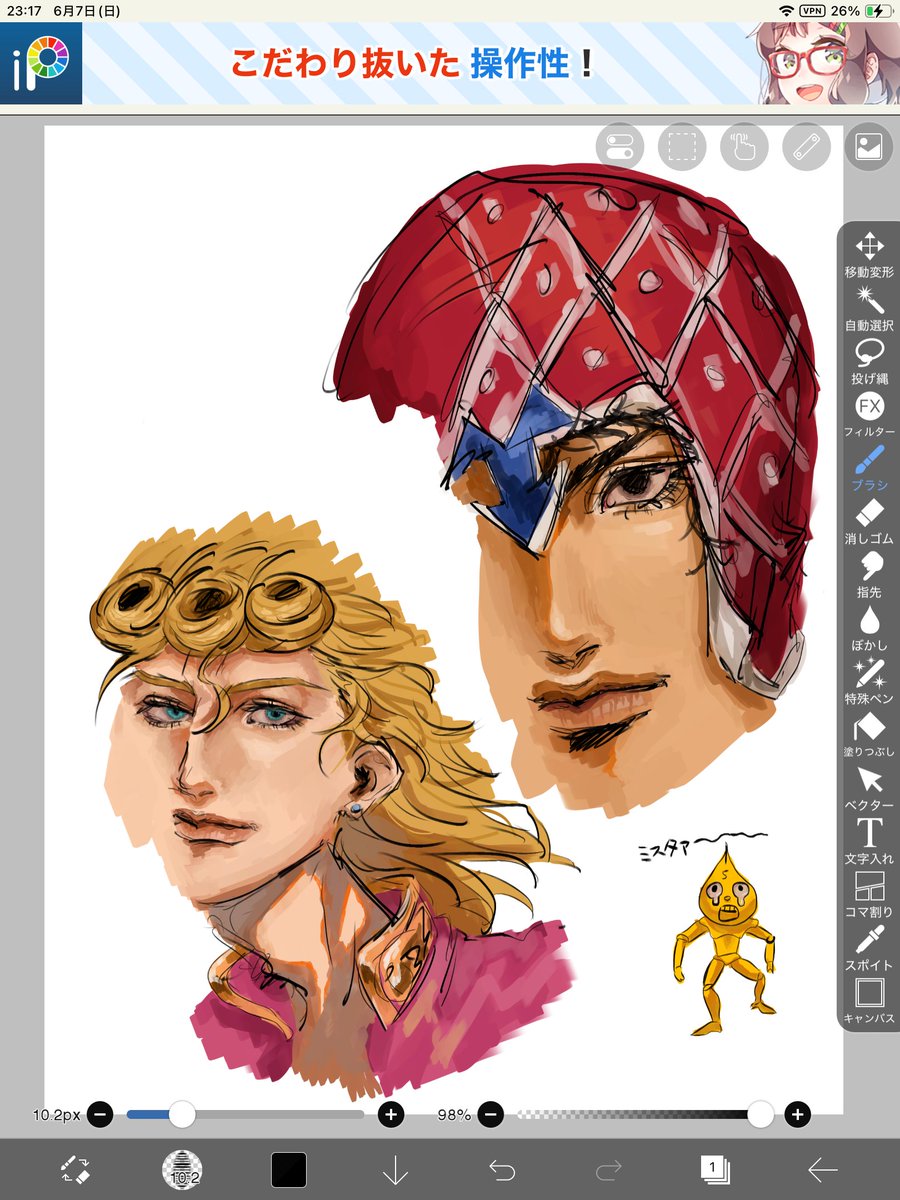The height and width of the screenshot is (1200, 900).
Task: Select the Transform (移動変形) tool
Action: pos(869,255)
